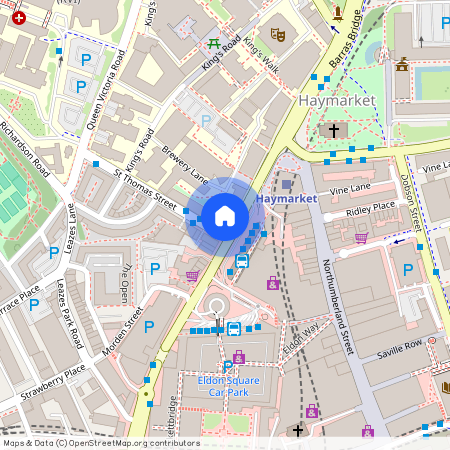Click the Northumberland Street label

point(338,307)
